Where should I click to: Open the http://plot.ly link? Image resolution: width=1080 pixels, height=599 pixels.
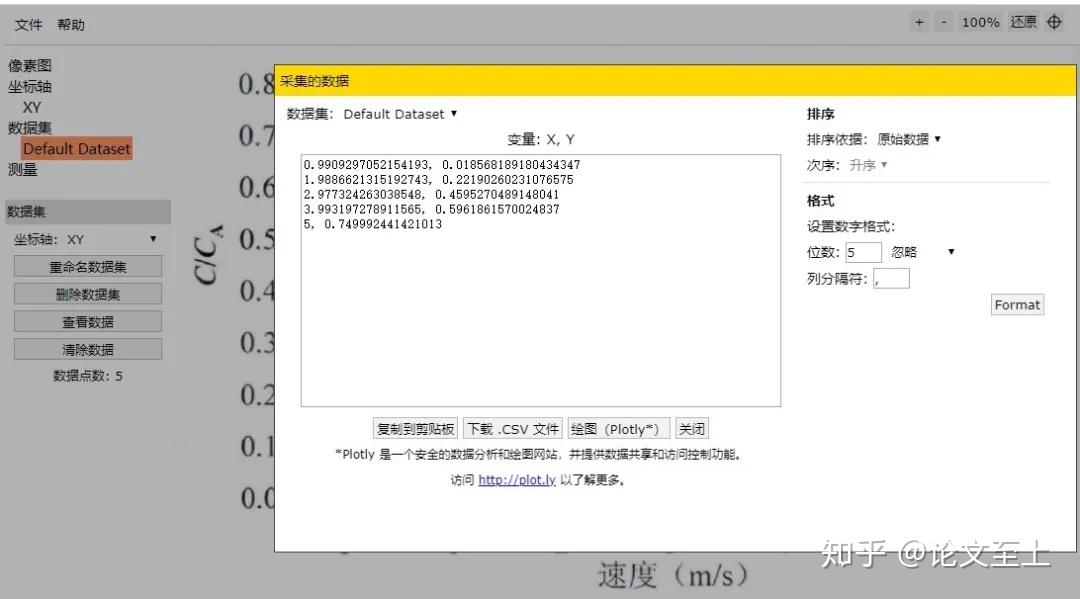[516, 479]
